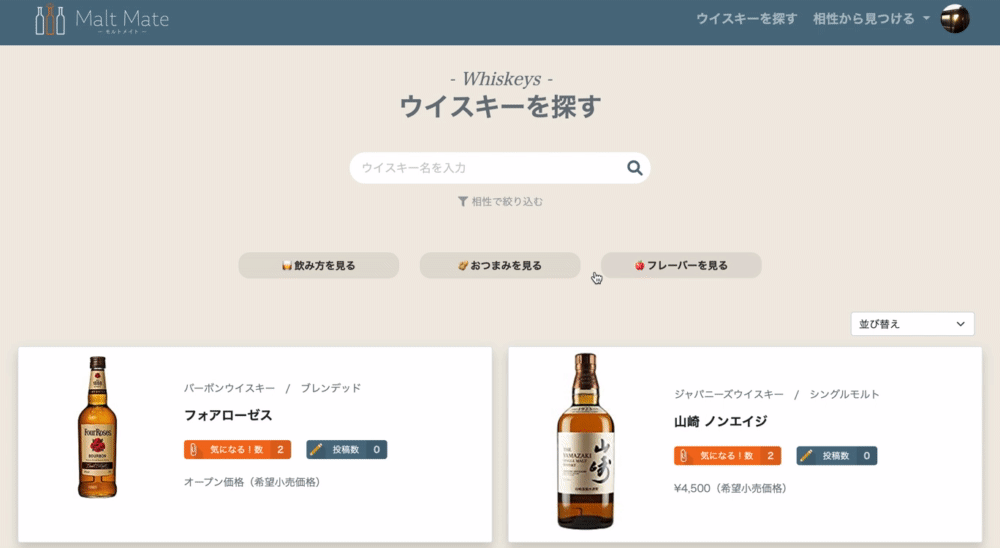Open the Yamazaki bottle image

[585, 441]
